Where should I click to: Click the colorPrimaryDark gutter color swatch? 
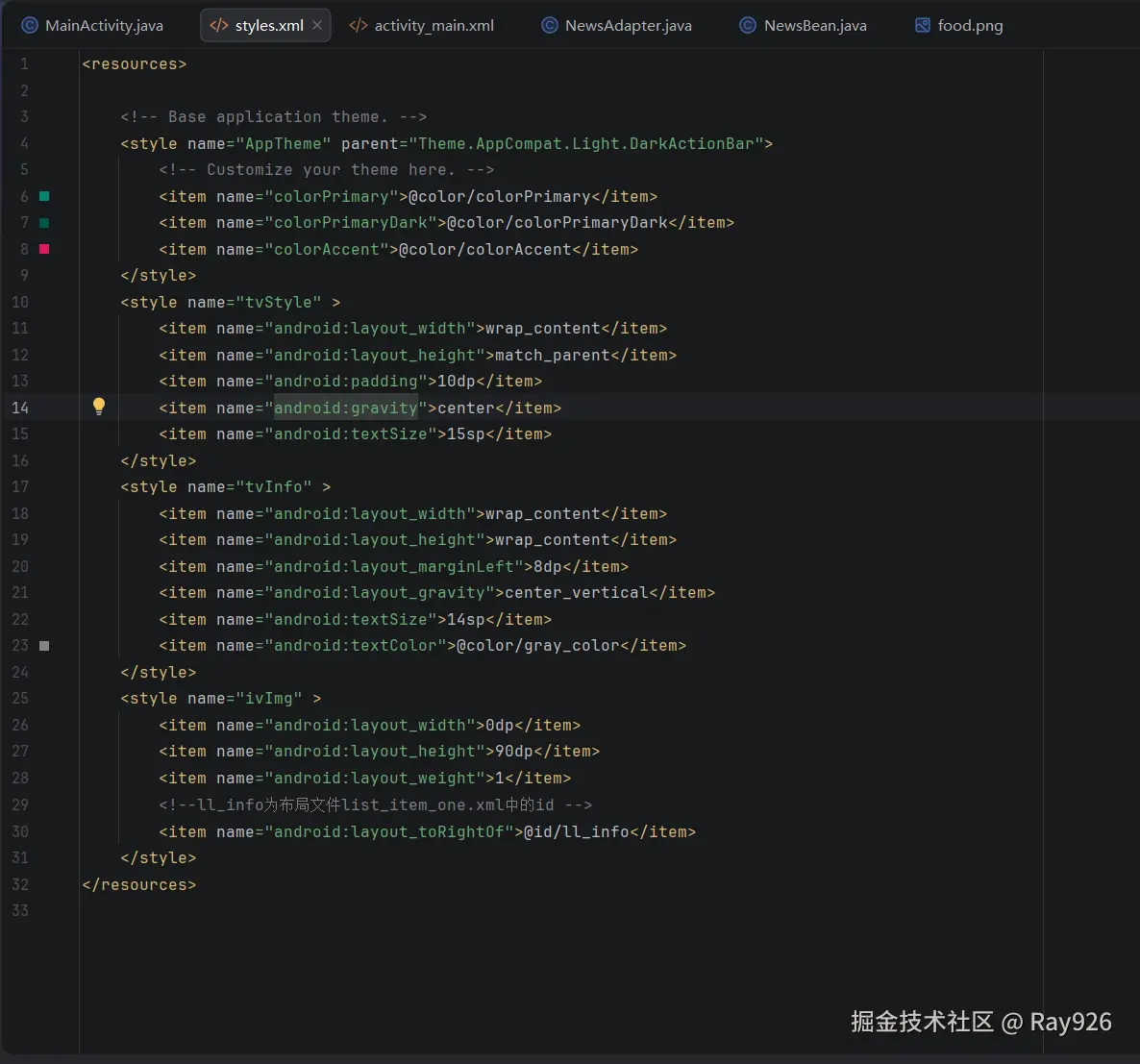(x=44, y=223)
